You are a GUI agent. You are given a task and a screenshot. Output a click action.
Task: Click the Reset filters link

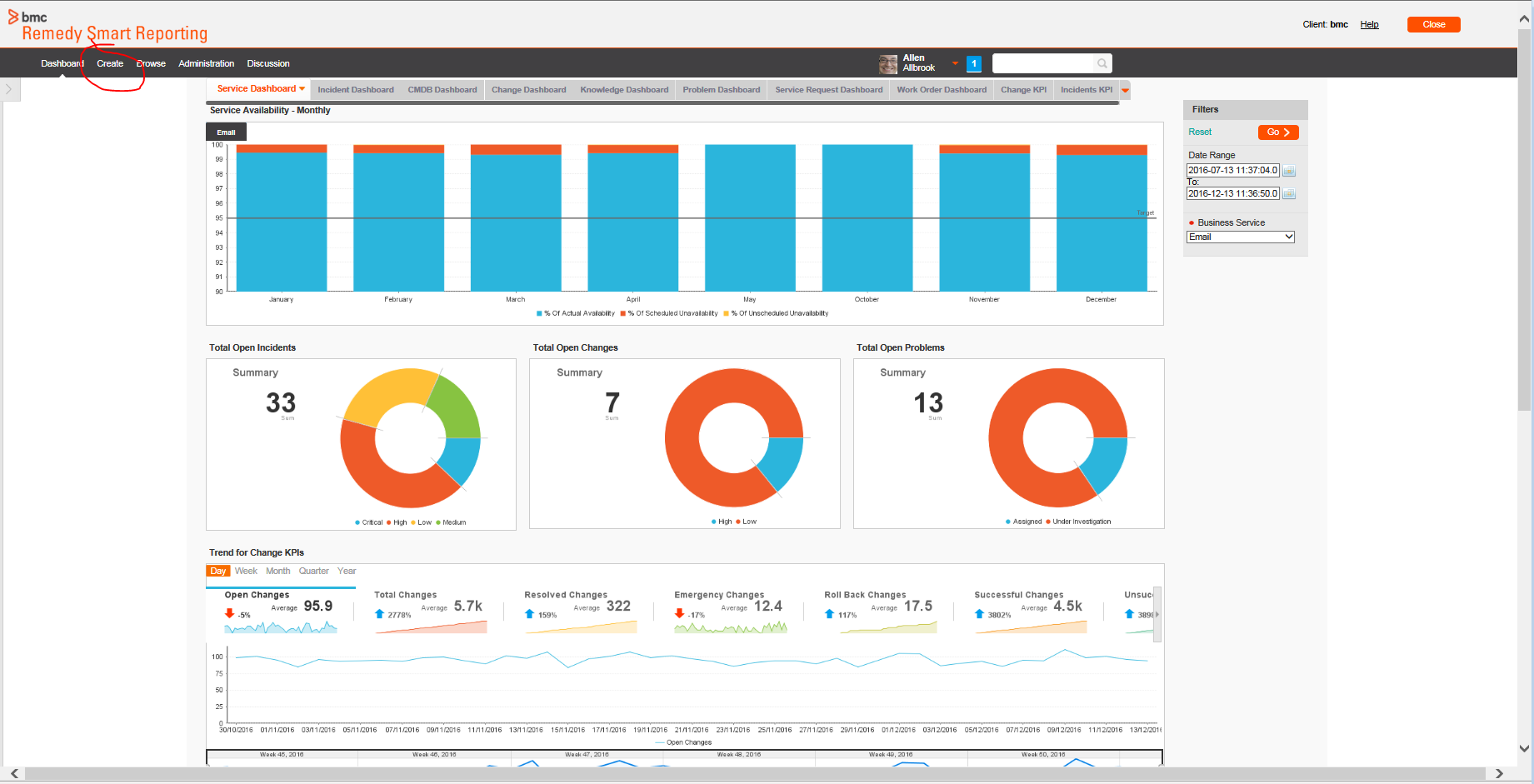pyautogui.click(x=1200, y=132)
